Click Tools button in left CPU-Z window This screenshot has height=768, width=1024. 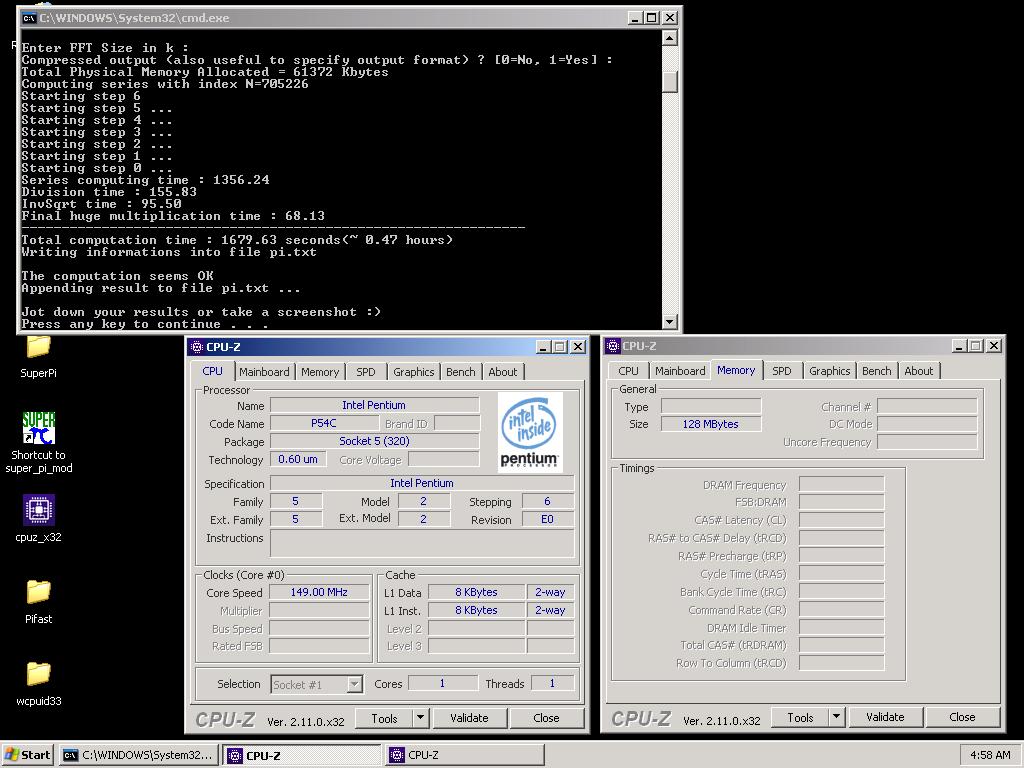click(x=384, y=718)
